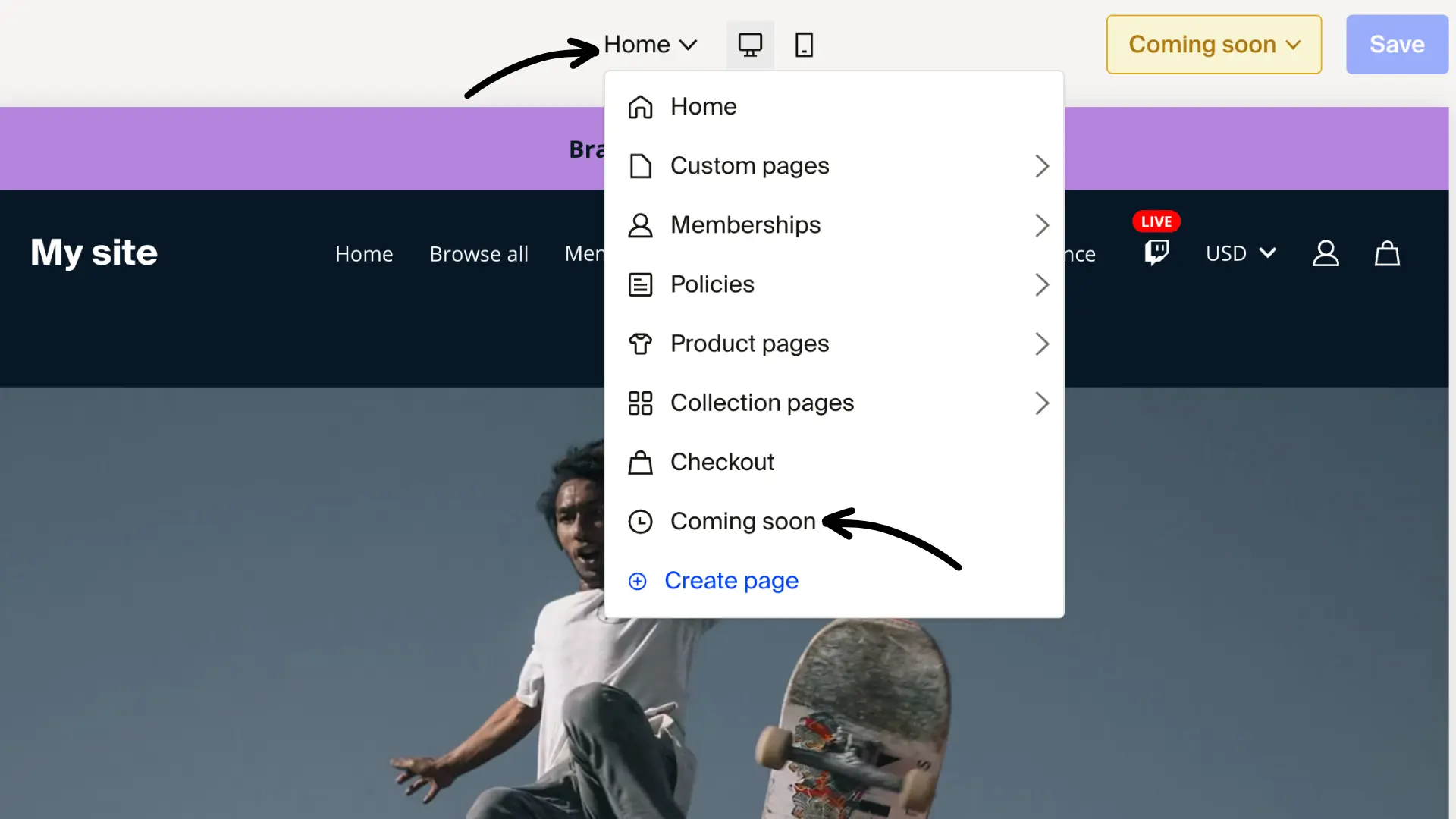Switch site status from Coming soon
Image resolution: width=1456 pixels, height=819 pixels.
pyautogui.click(x=1213, y=44)
